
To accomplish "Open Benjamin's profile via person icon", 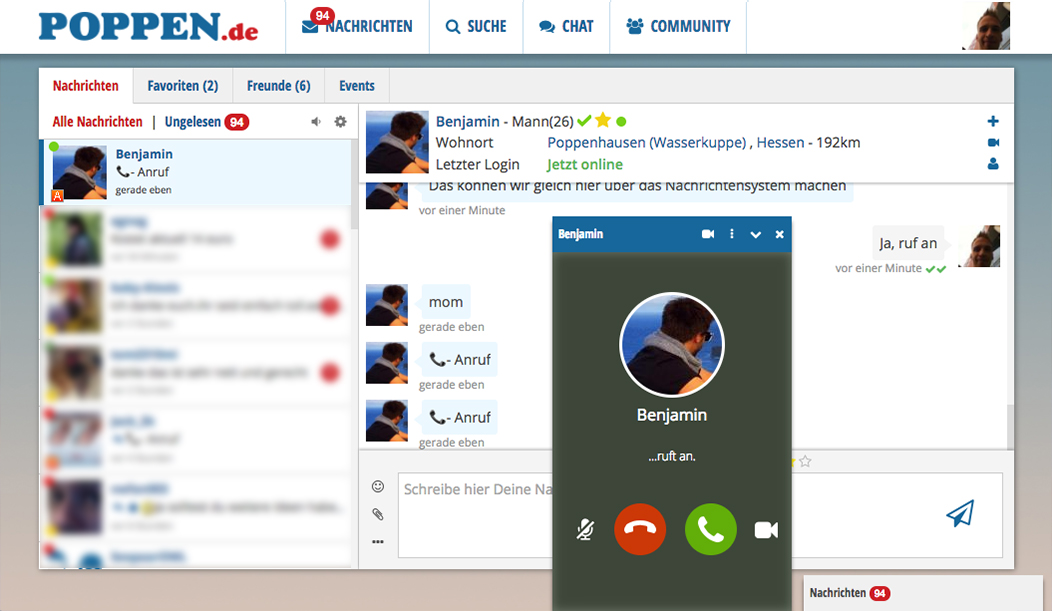I will 993,164.
